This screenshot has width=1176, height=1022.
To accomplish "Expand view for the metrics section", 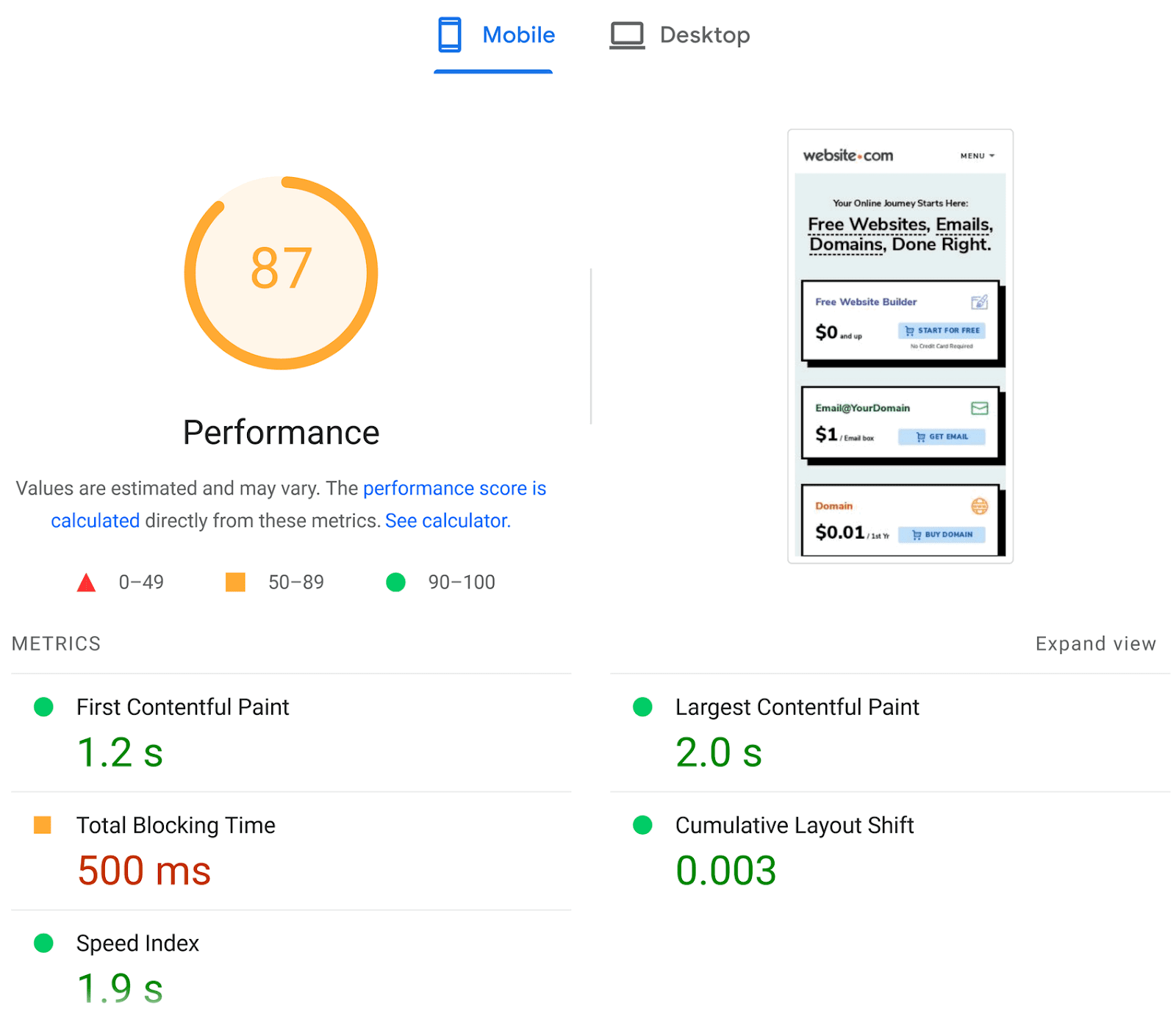I will 1095,643.
